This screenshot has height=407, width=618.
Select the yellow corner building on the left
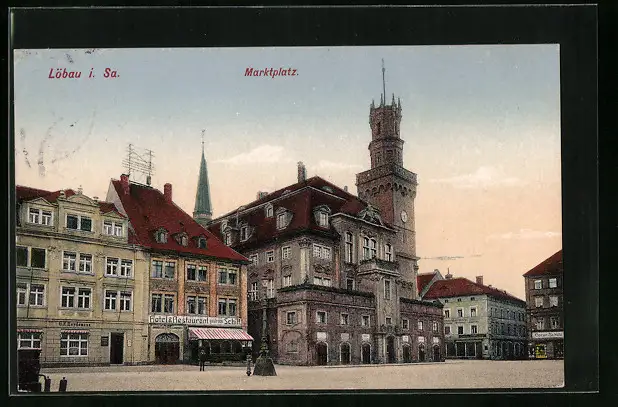pyautogui.click(x=75, y=280)
